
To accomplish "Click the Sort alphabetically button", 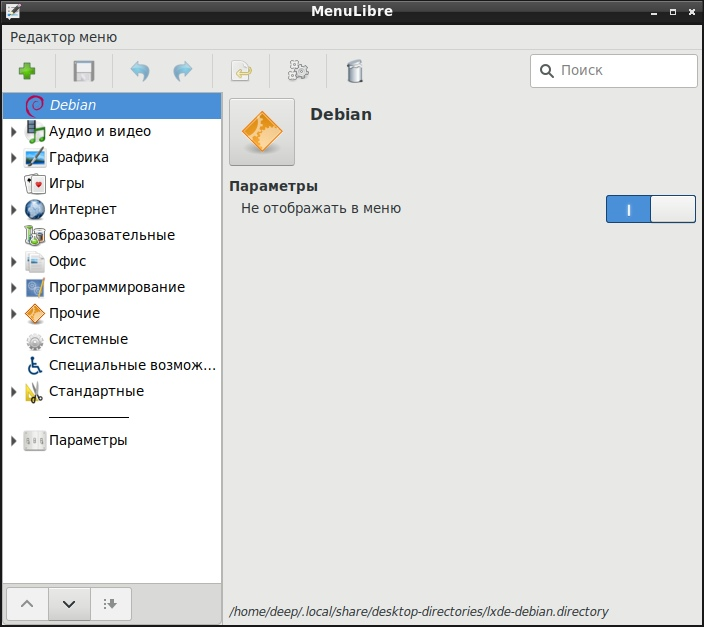I will point(110,604).
